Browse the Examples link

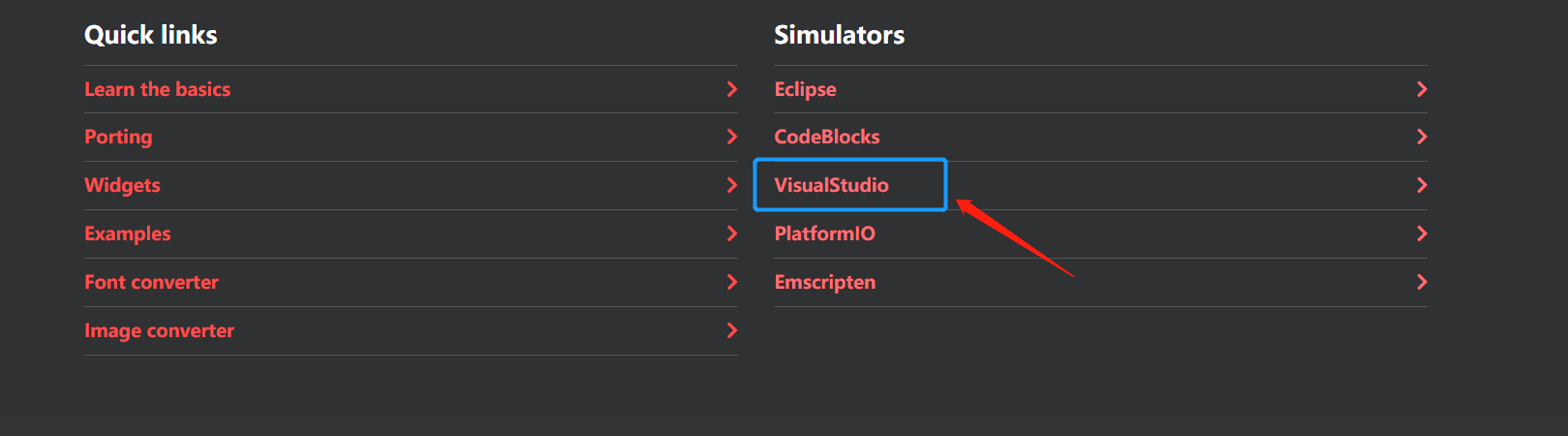127,234
